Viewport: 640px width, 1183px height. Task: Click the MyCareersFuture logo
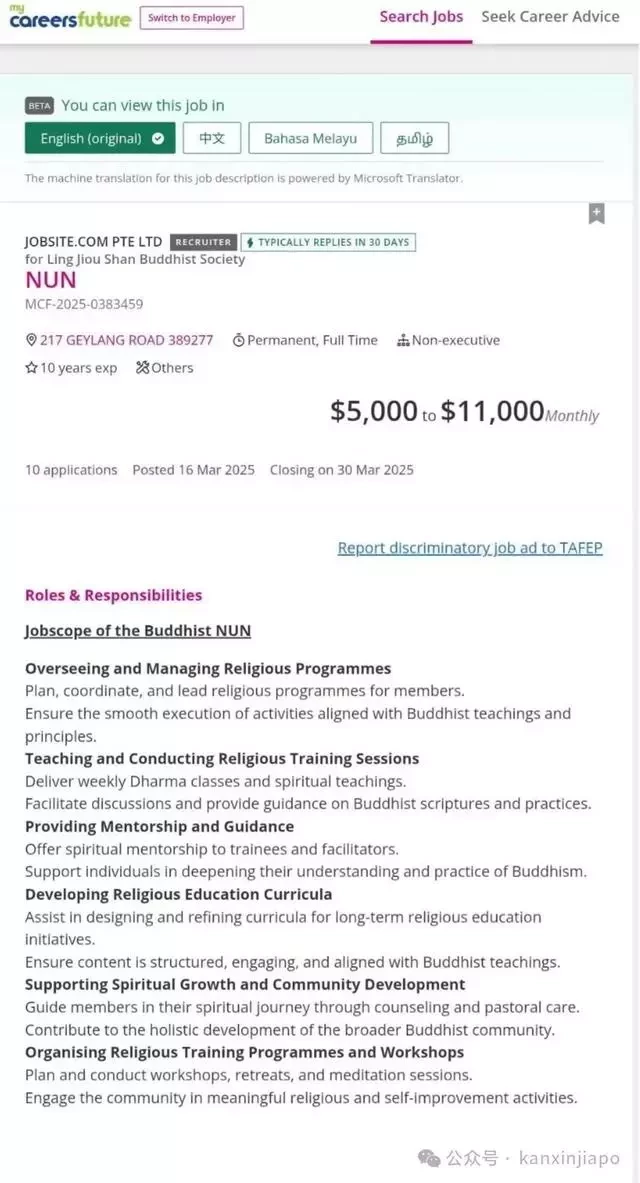pyautogui.click(x=69, y=16)
